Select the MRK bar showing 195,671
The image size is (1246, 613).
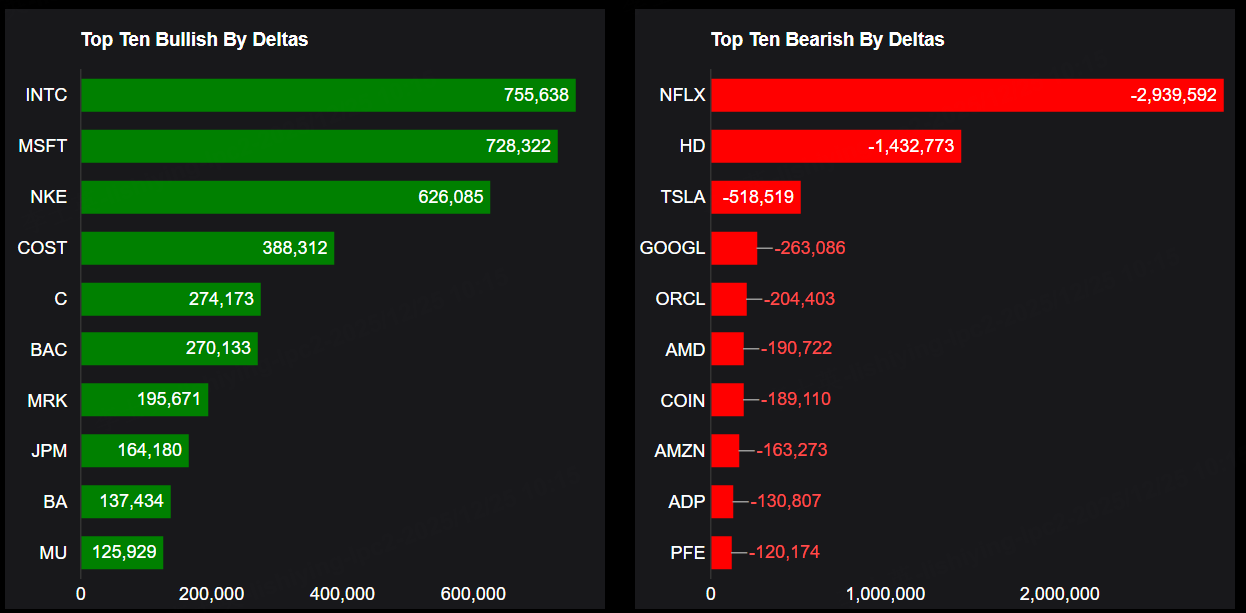pyautogui.click(x=144, y=400)
